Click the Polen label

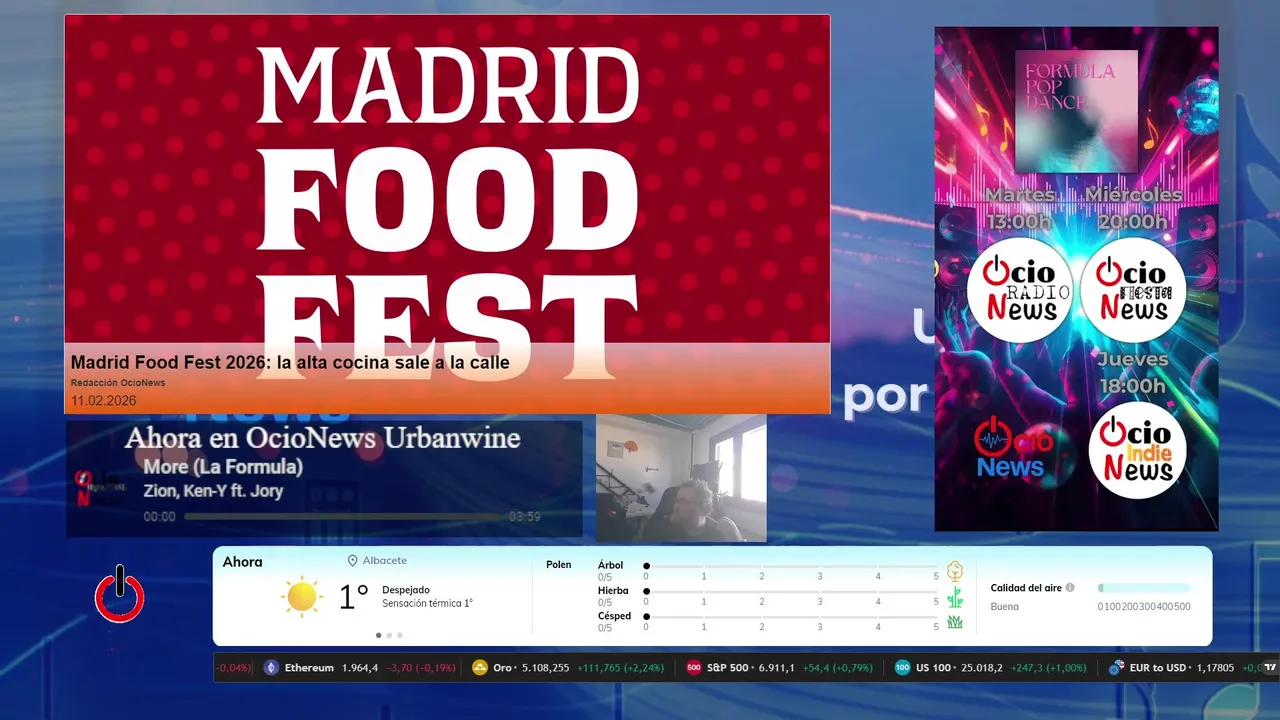click(559, 565)
